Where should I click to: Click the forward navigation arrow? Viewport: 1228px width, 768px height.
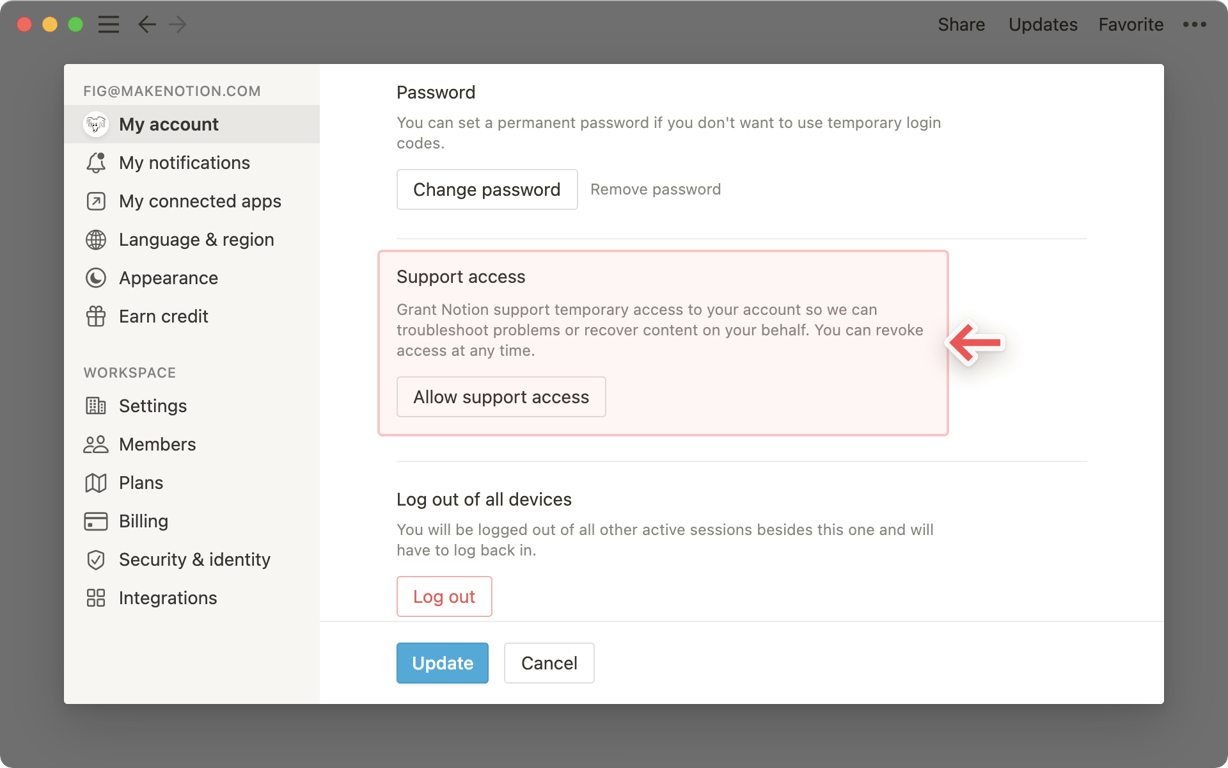tap(178, 25)
